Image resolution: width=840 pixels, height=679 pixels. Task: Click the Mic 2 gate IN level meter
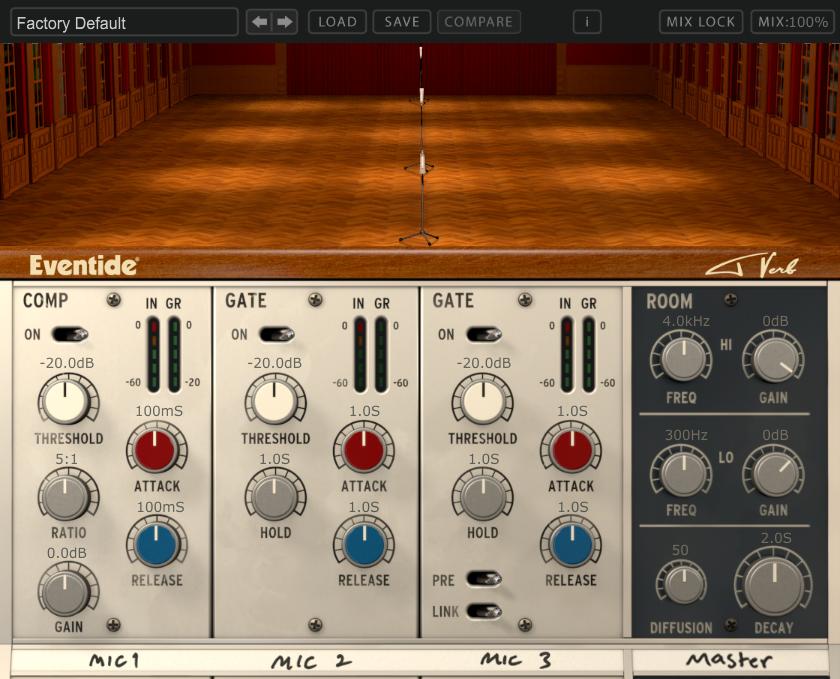[360, 355]
